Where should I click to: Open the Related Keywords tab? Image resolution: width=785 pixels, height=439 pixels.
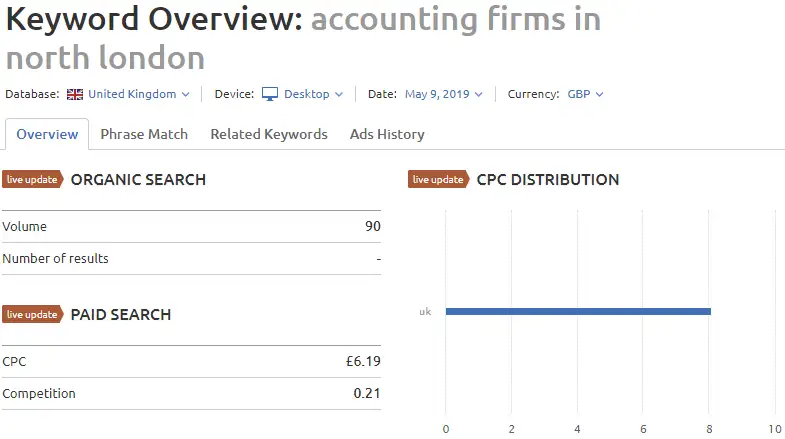pyautogui.click(x=269, y=134)
